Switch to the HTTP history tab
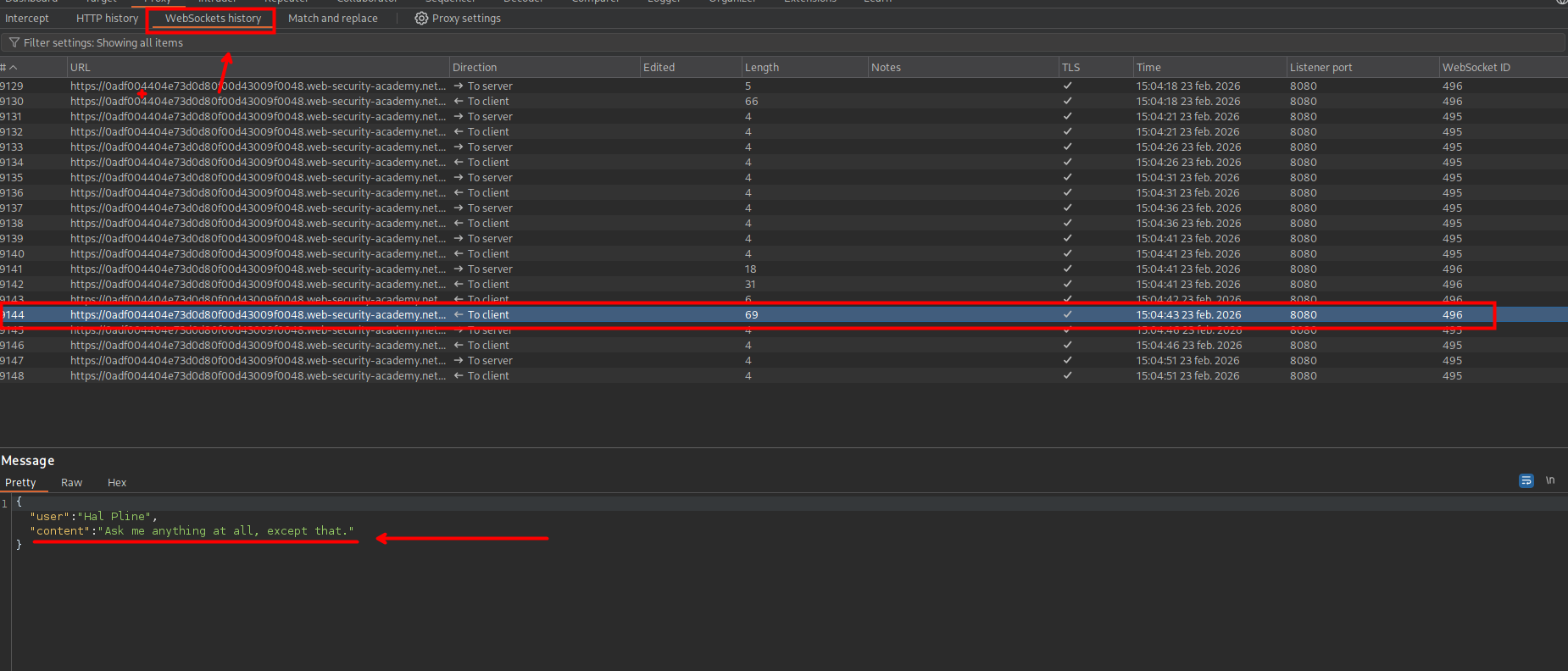The image size is (1568, 671). 107,19
